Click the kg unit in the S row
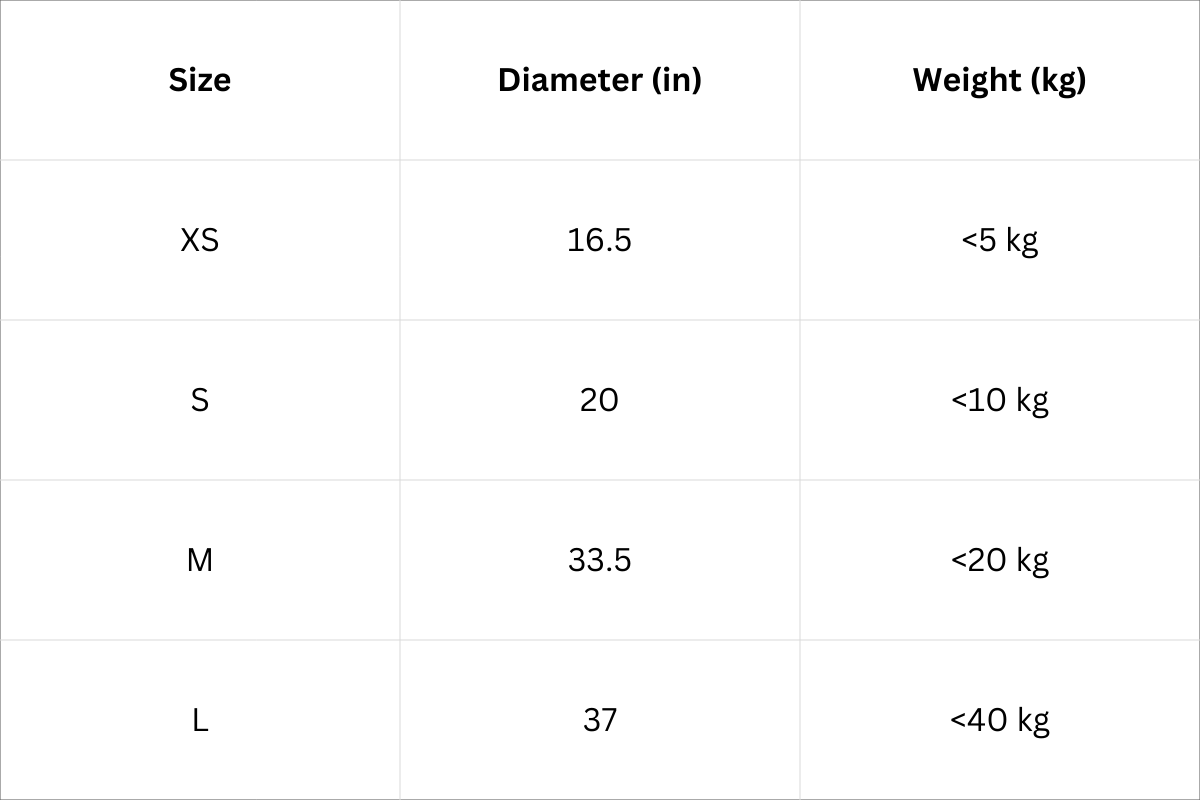This screenshot has width=1200, height=800. pos(1032,401)
